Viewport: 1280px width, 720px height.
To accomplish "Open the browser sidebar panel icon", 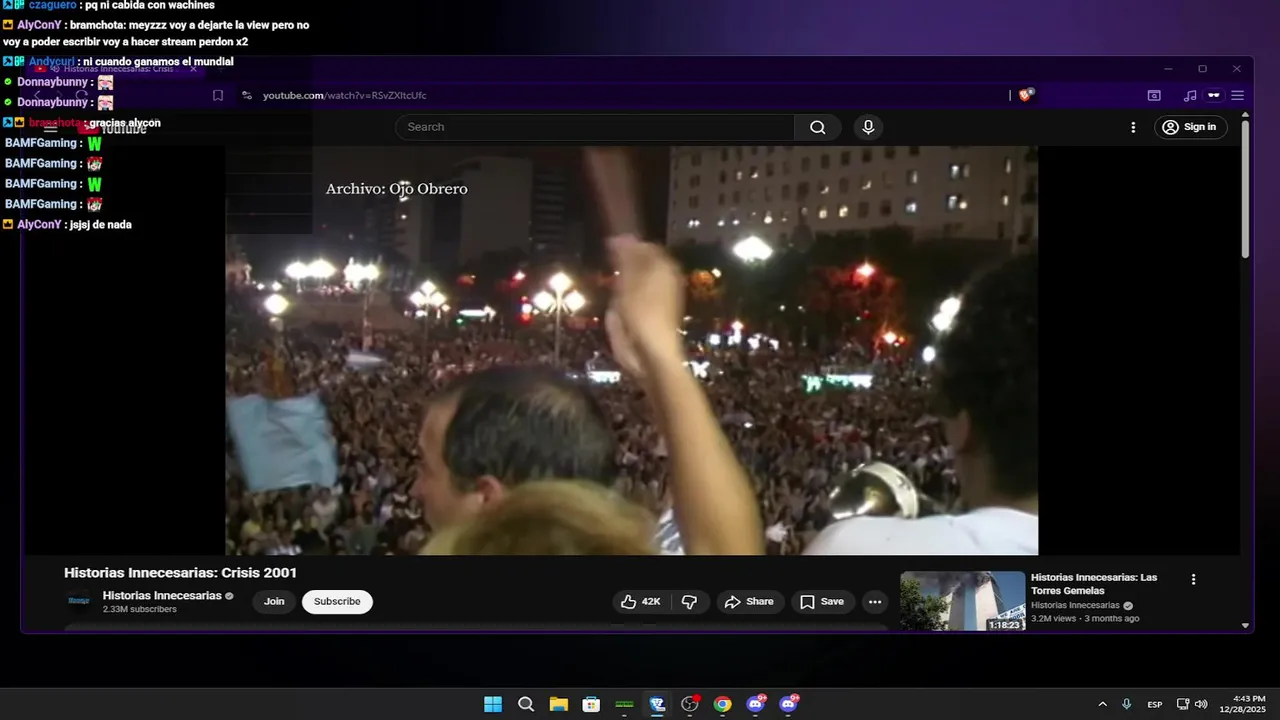I will click(1154, 95).
